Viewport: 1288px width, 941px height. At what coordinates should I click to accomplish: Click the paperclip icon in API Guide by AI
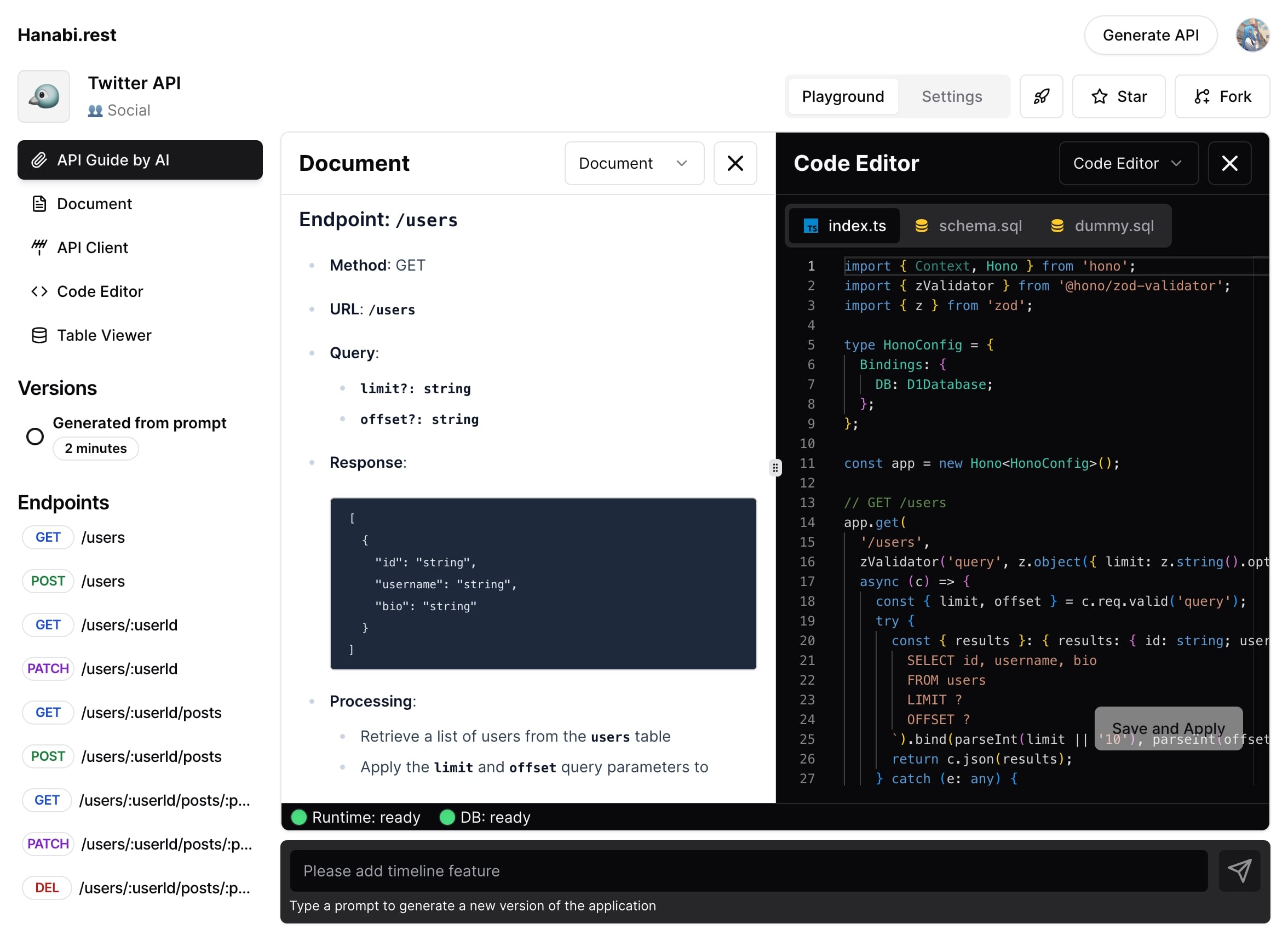pyautogui.click(x=39, y=160)
